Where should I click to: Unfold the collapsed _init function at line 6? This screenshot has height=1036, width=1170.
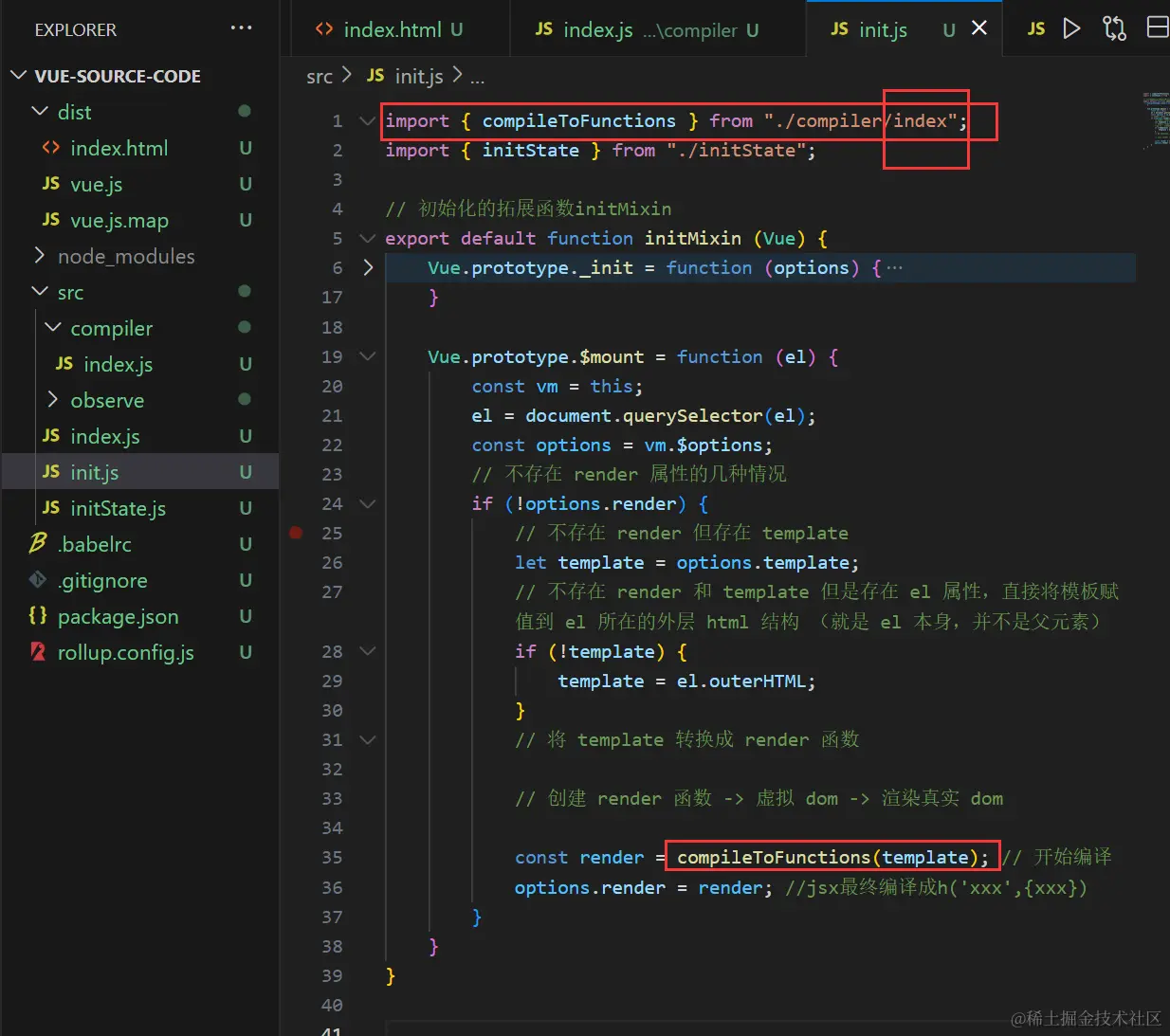pyautogui.click(x=368, y=267)
